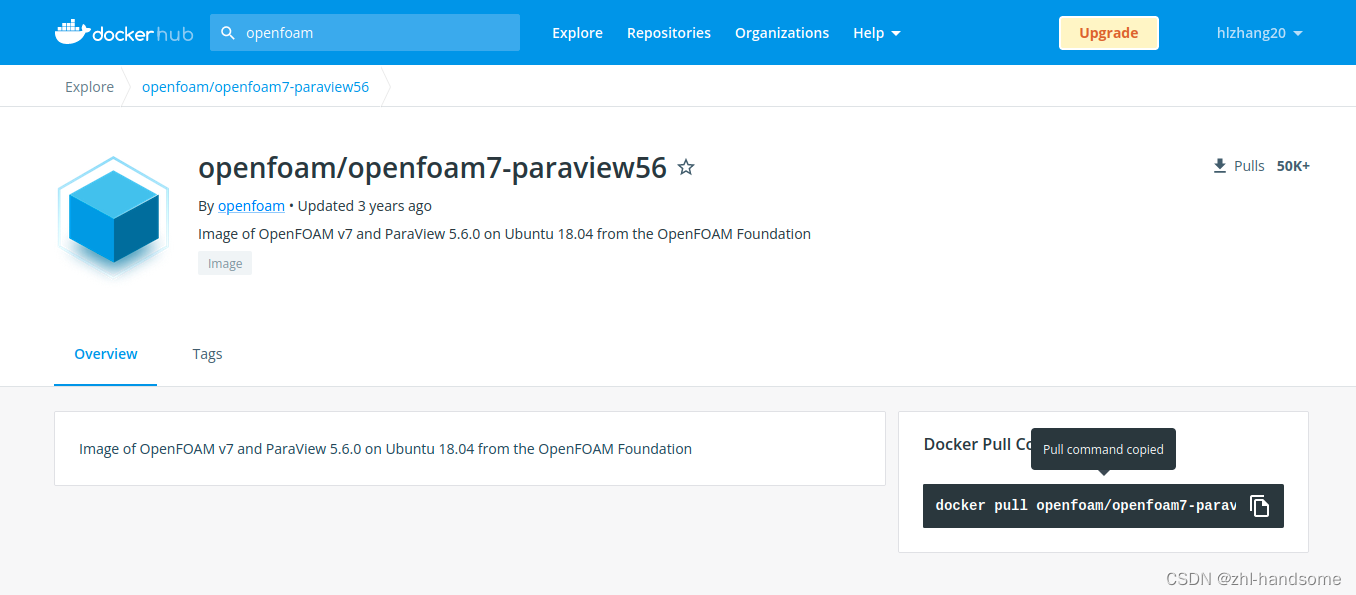Open the Help dropdown menu
The image size is (1356, 595).
(876, 32)
